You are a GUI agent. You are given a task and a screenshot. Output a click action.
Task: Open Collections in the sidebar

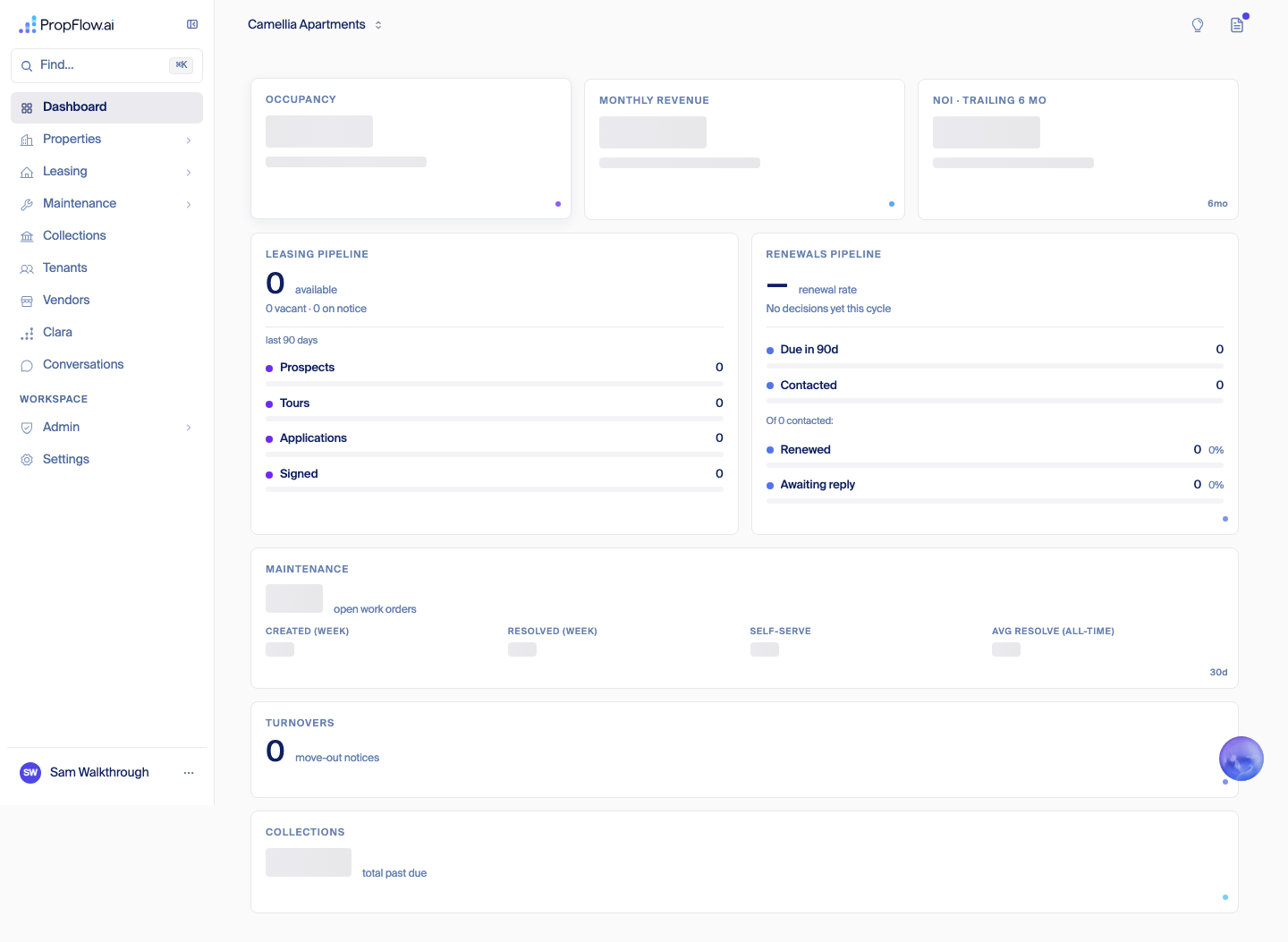tap(106, 236)
